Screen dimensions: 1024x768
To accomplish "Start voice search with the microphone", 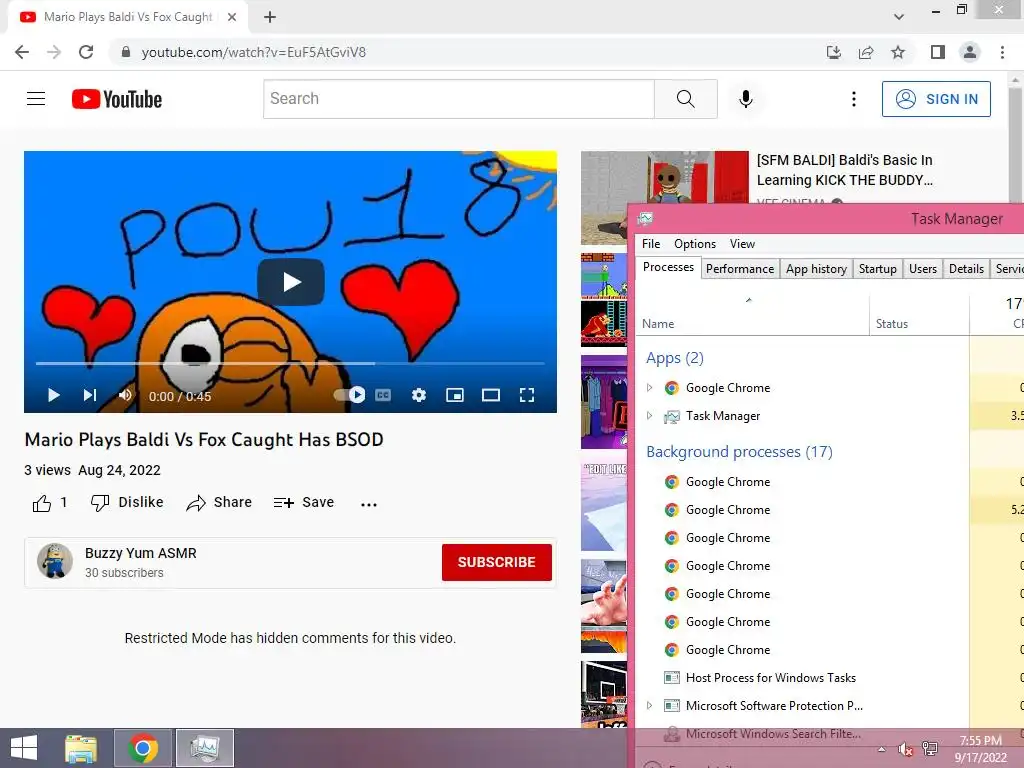I will click(746, 99).
